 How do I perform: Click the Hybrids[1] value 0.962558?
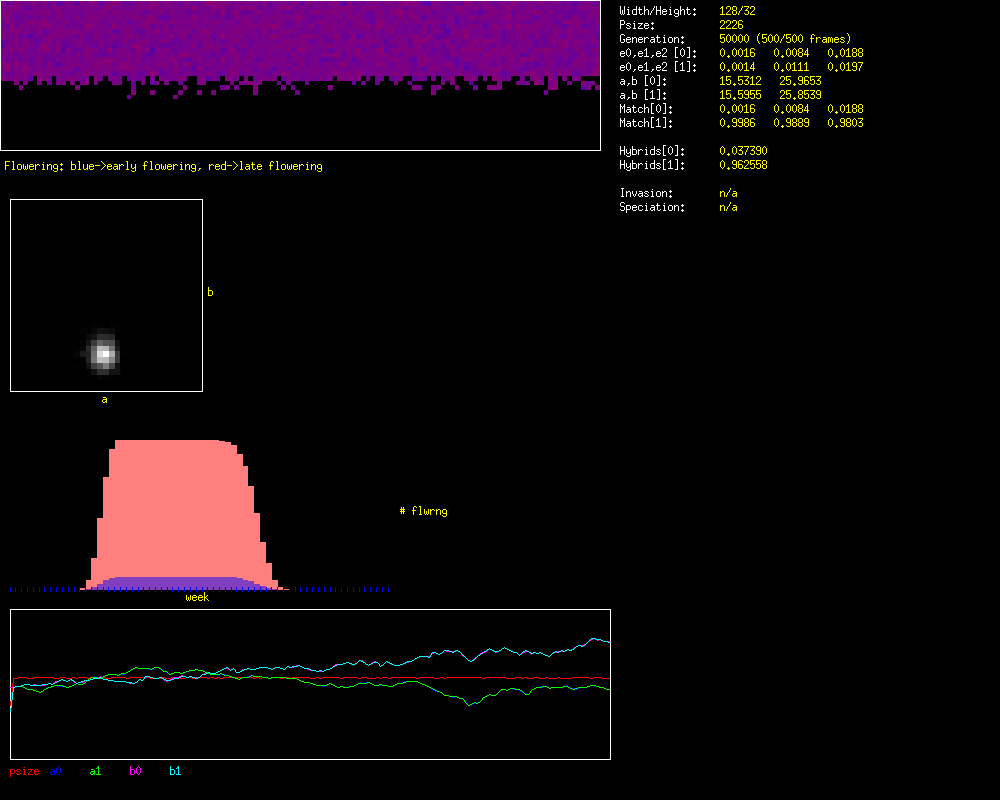click(743, 165)
